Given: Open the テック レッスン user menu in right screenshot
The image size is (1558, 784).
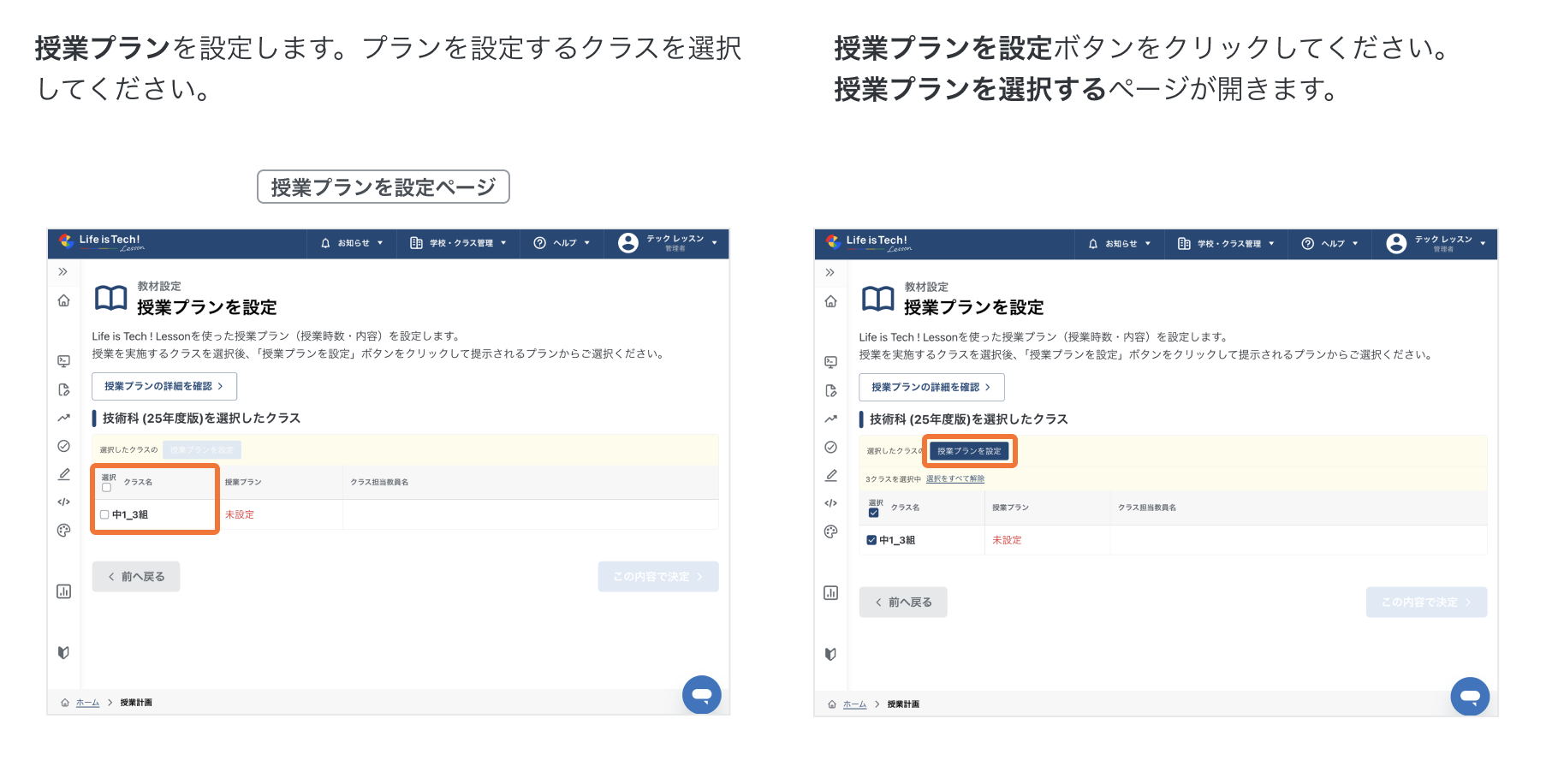Looking at the screenshot, I should (x=1436, y=244).
